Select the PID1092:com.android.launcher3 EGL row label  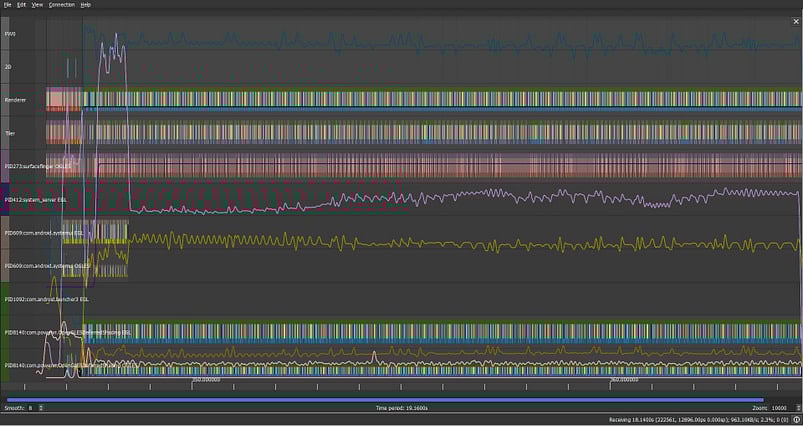tap(46, 299)
